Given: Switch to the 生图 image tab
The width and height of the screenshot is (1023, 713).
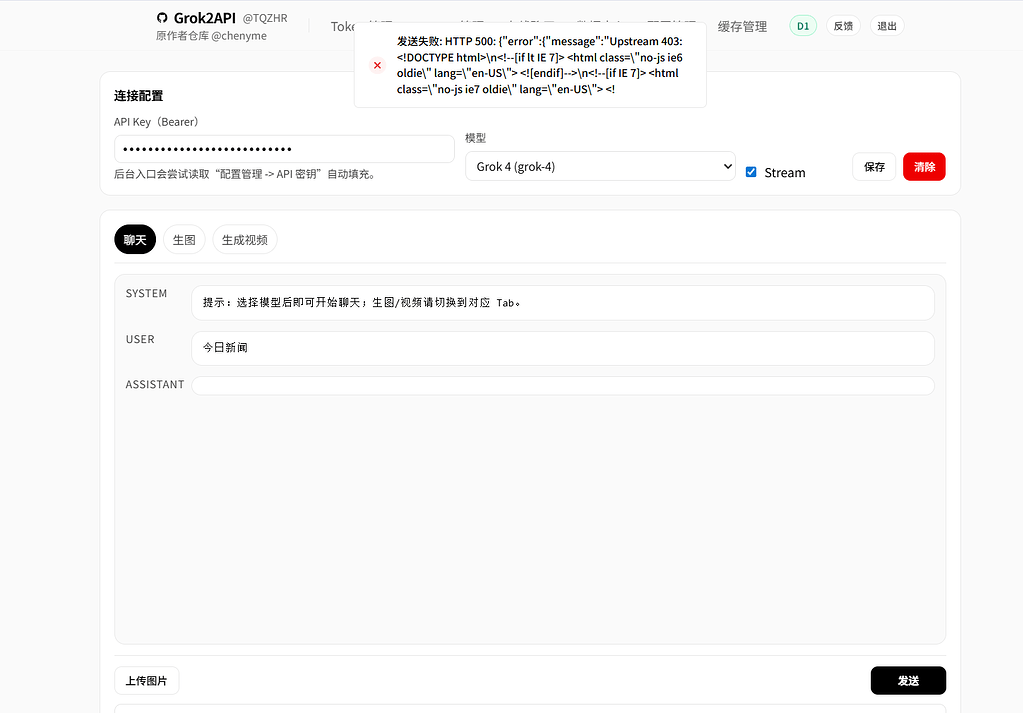Looking at the screenshot, I should tap(184, 240).
